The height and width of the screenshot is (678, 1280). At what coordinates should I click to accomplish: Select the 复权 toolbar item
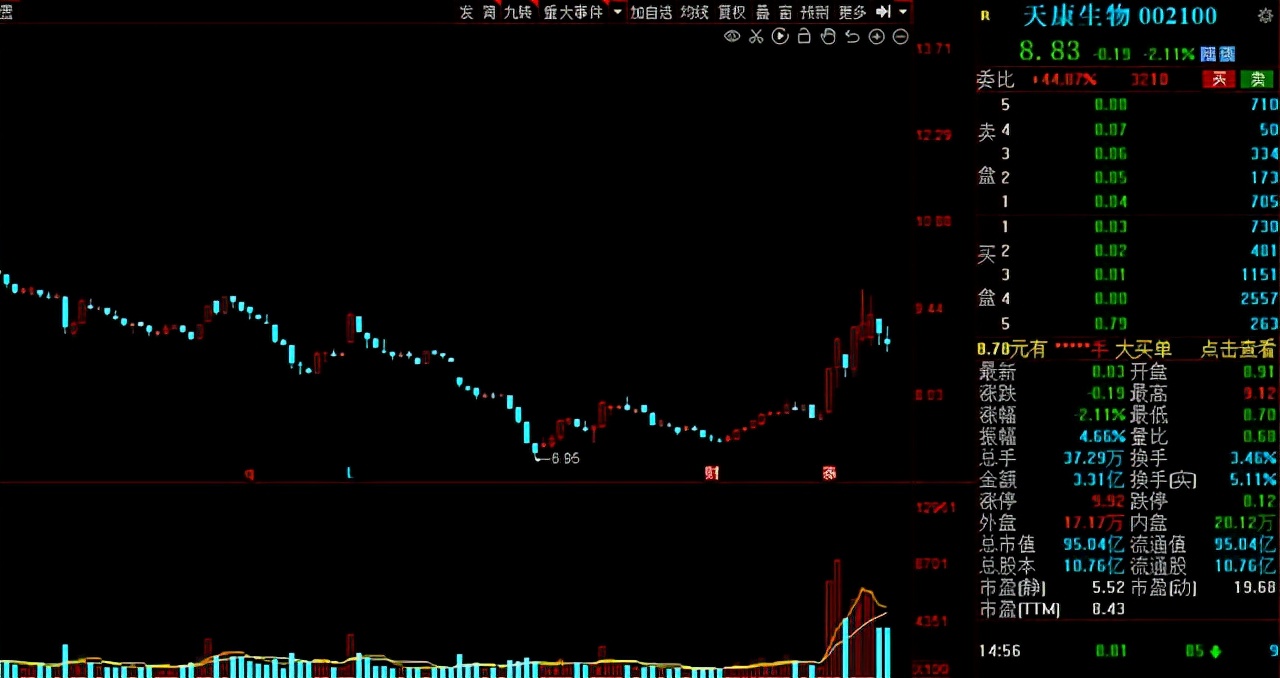click(732, 12)
